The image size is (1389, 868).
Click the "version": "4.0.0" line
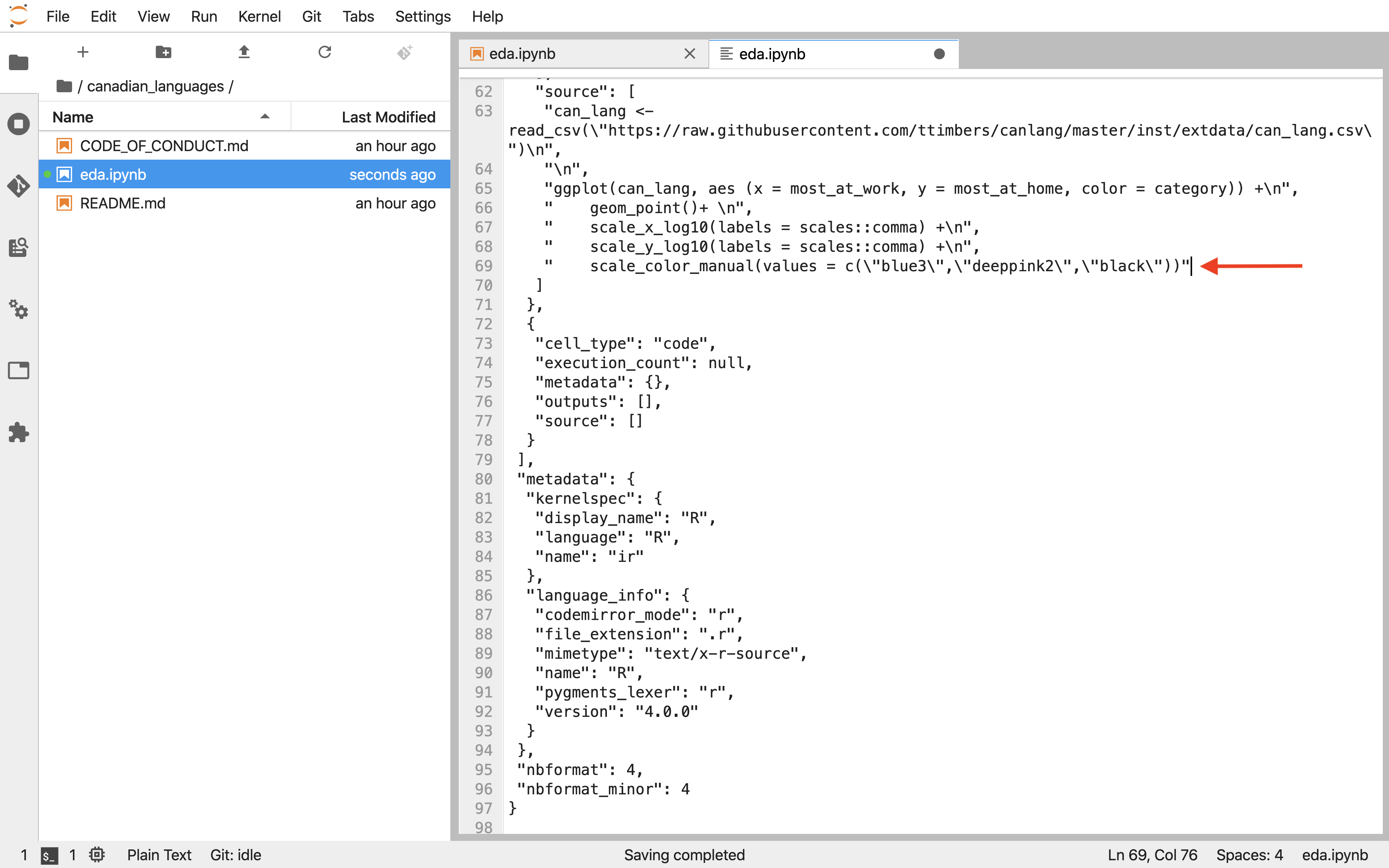pyautogui.click(x=617, y=711)
